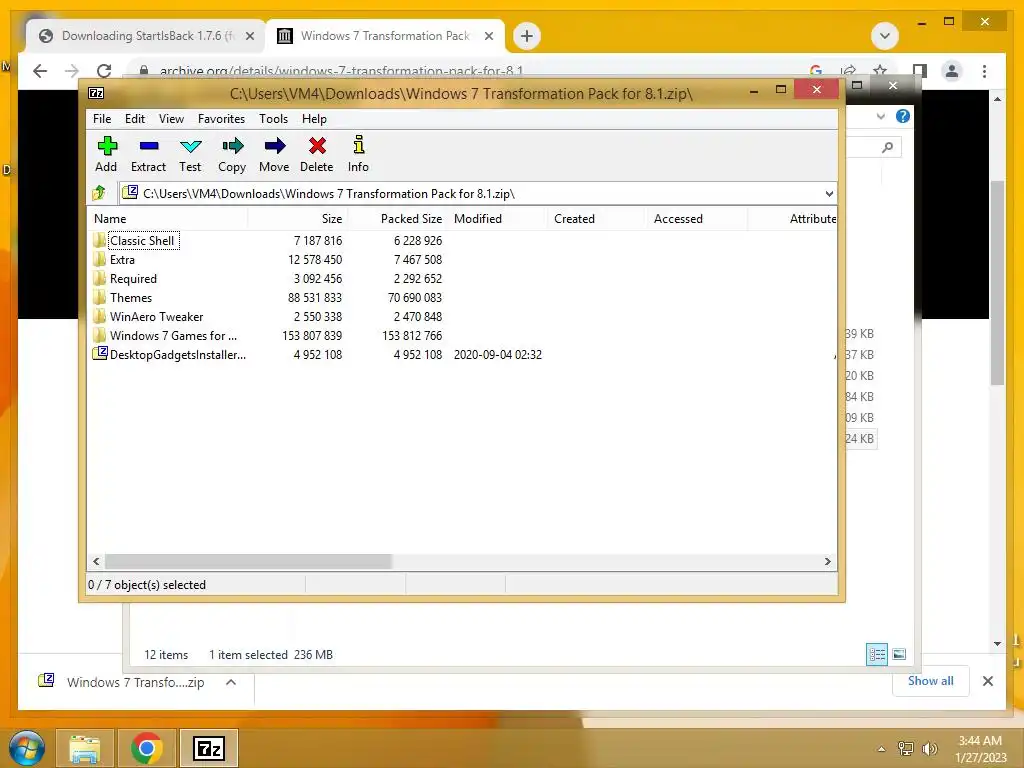Viewport: 1024px width, 768px height.
Task: Click the horizontal scrollbar right arrow
Action: click(827, 561)
